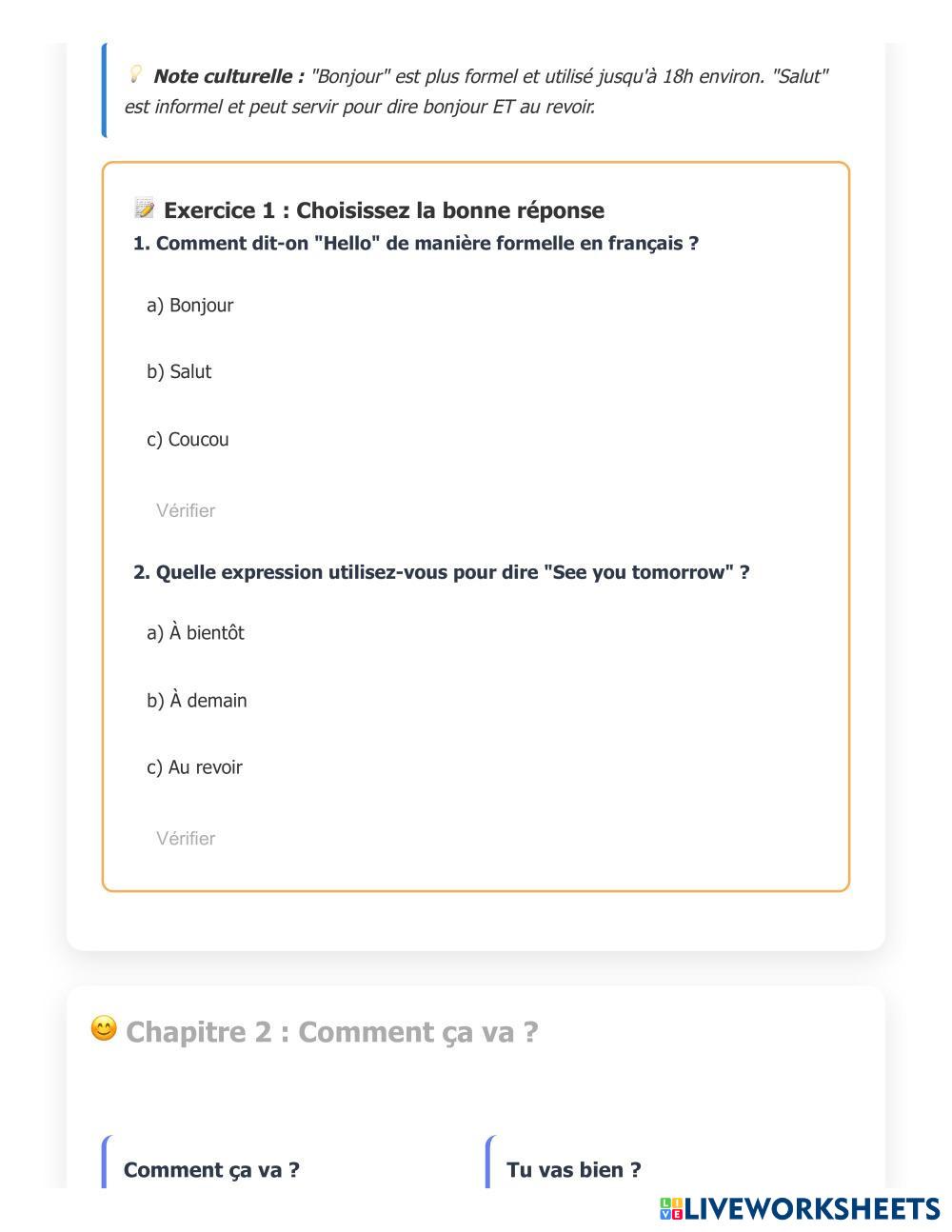Screen dimensions: 952x1232
Task: Click the Liveworksheets logo icon
Action: tap(671, 1209)
